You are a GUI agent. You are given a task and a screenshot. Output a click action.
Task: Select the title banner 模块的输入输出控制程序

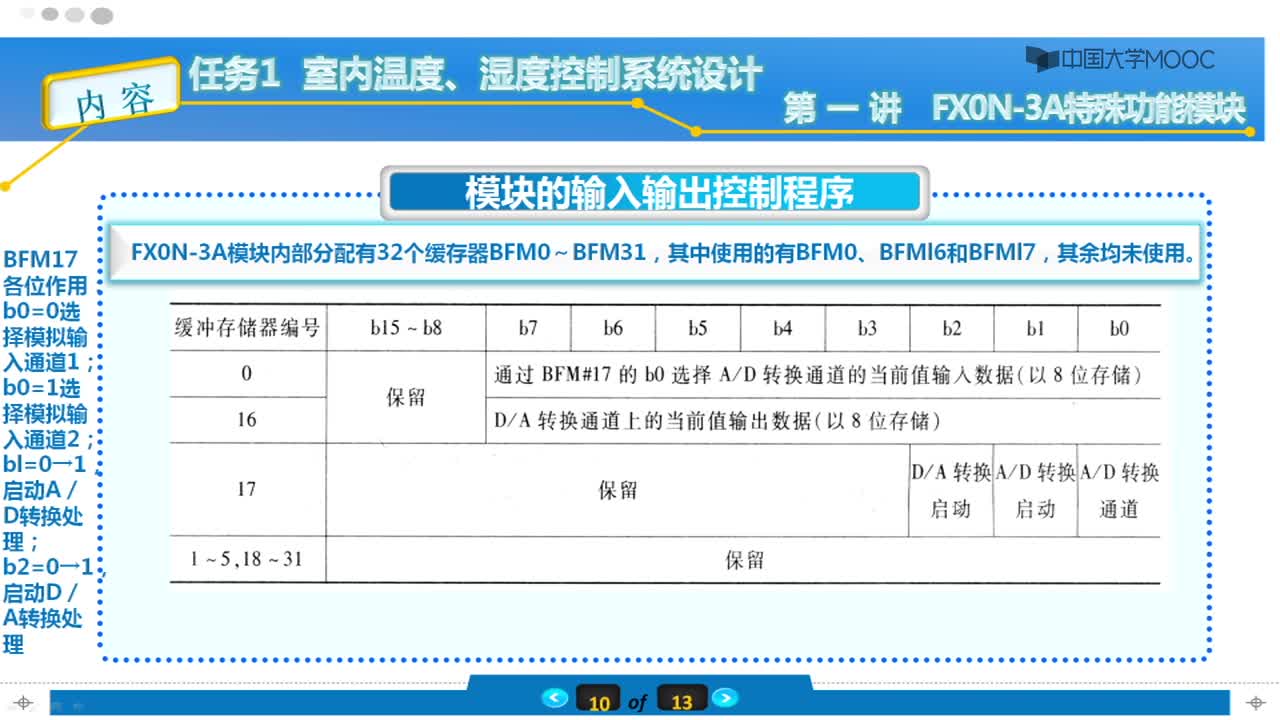tap(656, 193)
